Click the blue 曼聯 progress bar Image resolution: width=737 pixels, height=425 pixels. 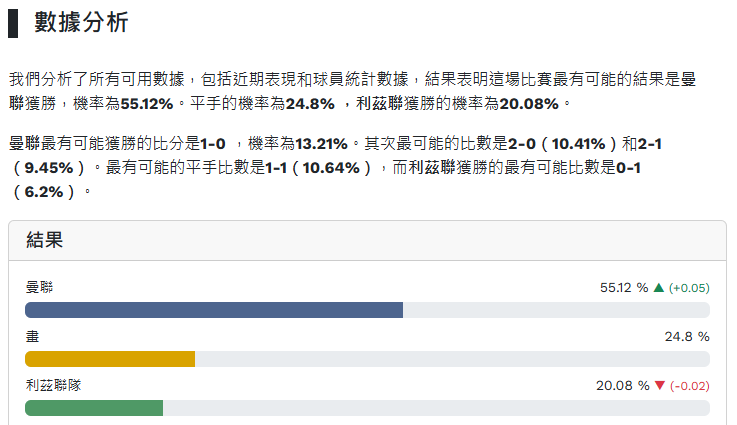[214, 310]
